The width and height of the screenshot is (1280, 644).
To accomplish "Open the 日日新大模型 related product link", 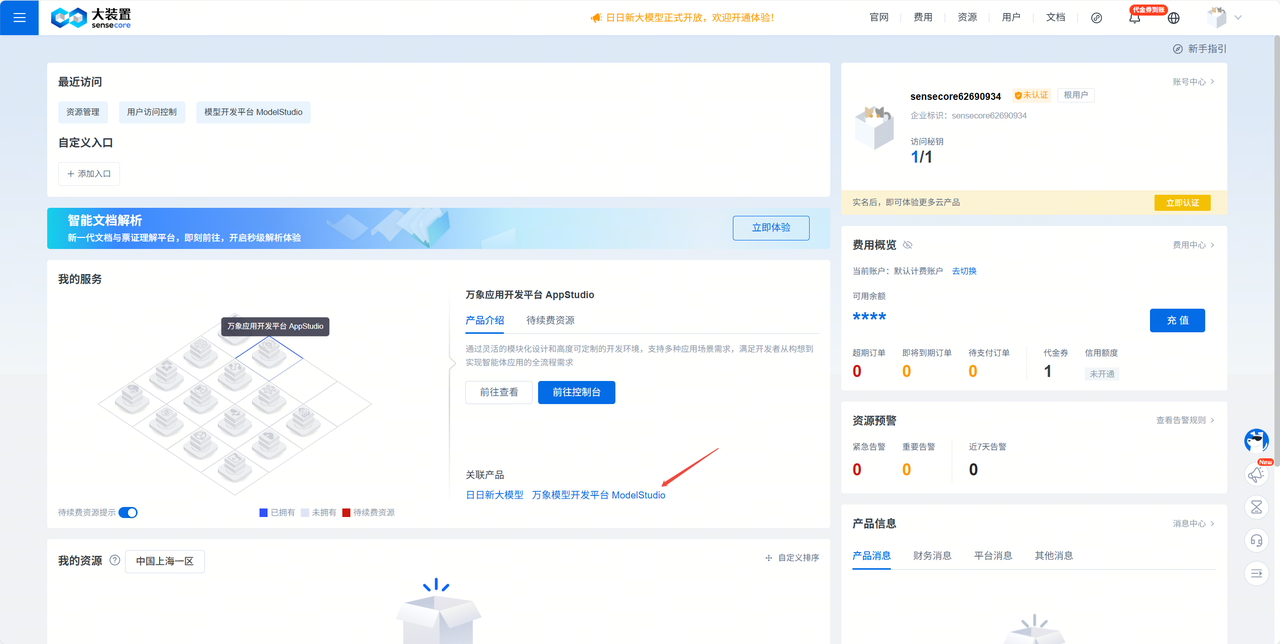I will coord(495,495).
